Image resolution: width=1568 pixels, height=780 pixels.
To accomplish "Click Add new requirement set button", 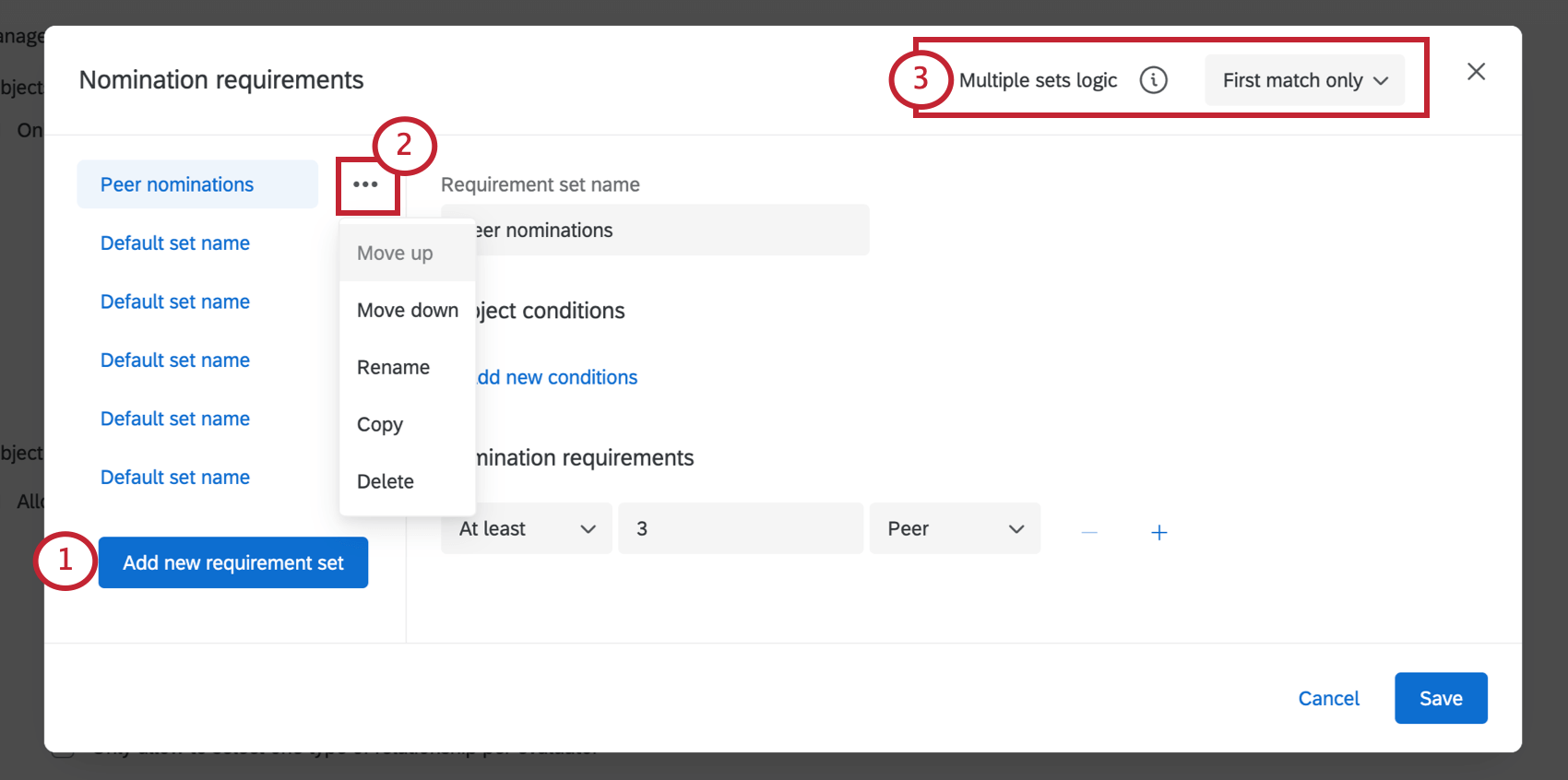I will click(233, 562).
